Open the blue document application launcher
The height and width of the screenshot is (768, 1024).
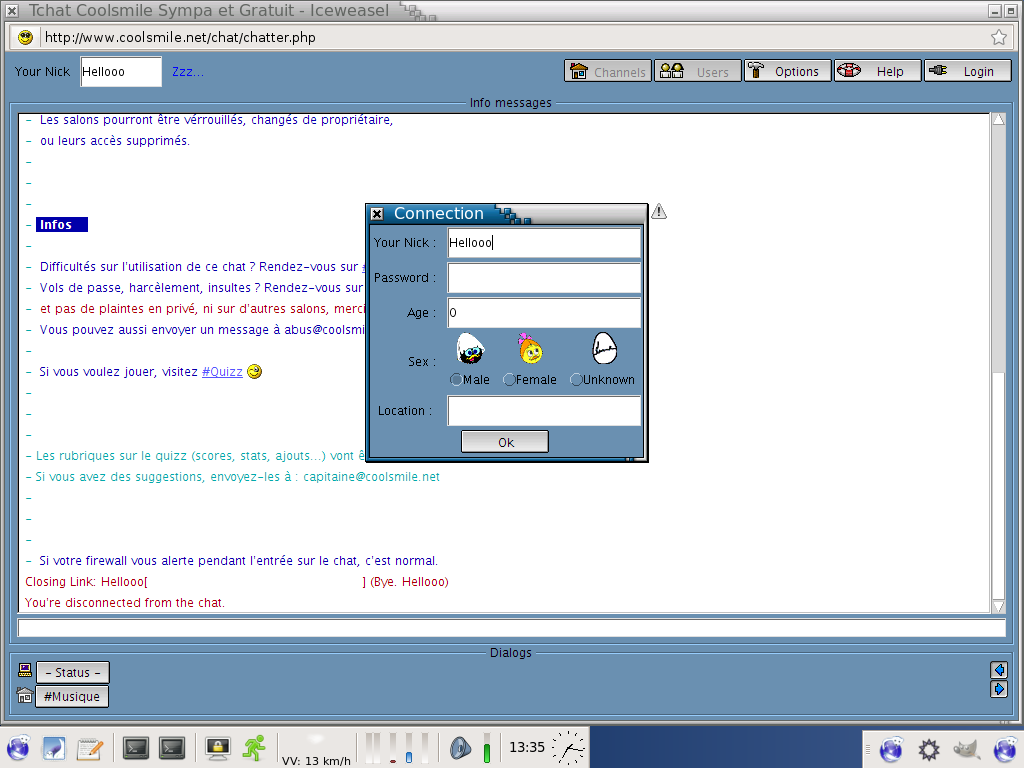pos(54,748)
